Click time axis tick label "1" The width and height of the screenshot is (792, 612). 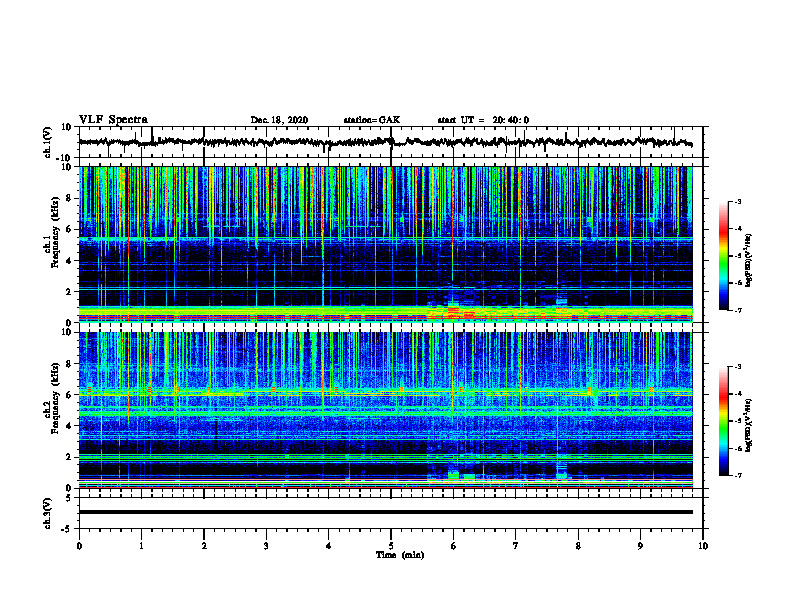pos(141,546)
